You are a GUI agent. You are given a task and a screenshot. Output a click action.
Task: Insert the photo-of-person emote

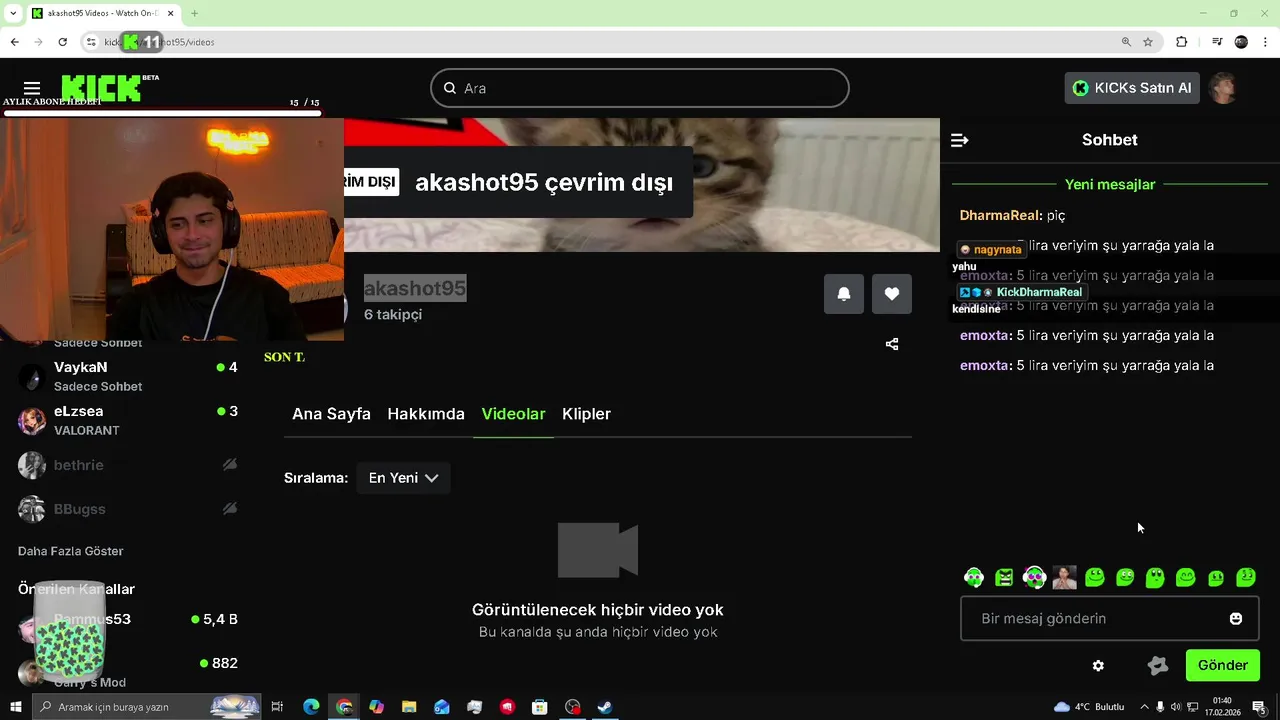tap(1065, 577)
